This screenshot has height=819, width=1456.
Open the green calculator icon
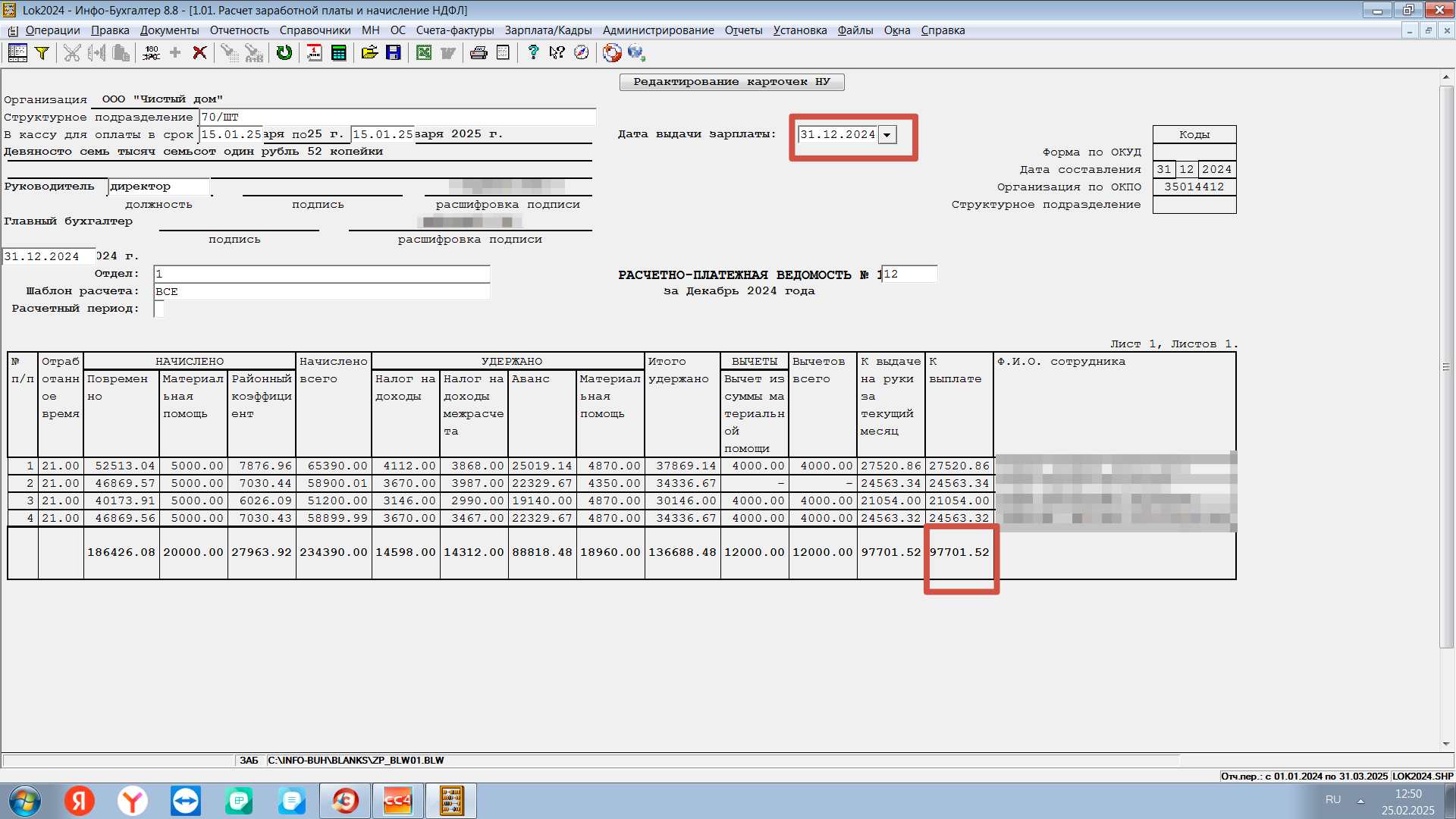(339, 52)
